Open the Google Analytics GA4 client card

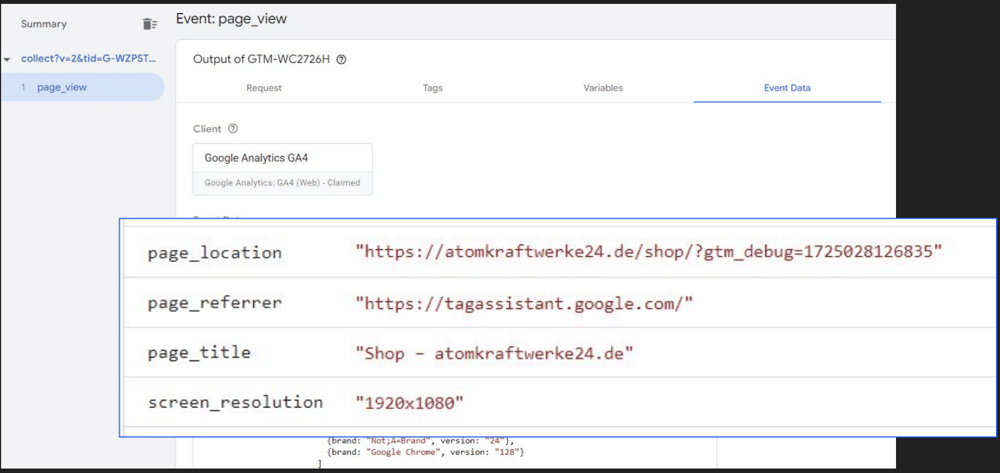[282, 168]
